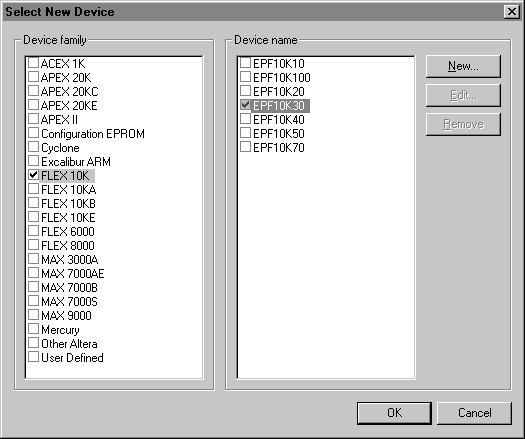Check the FLEX 10KA checkbox

point(33,189)
